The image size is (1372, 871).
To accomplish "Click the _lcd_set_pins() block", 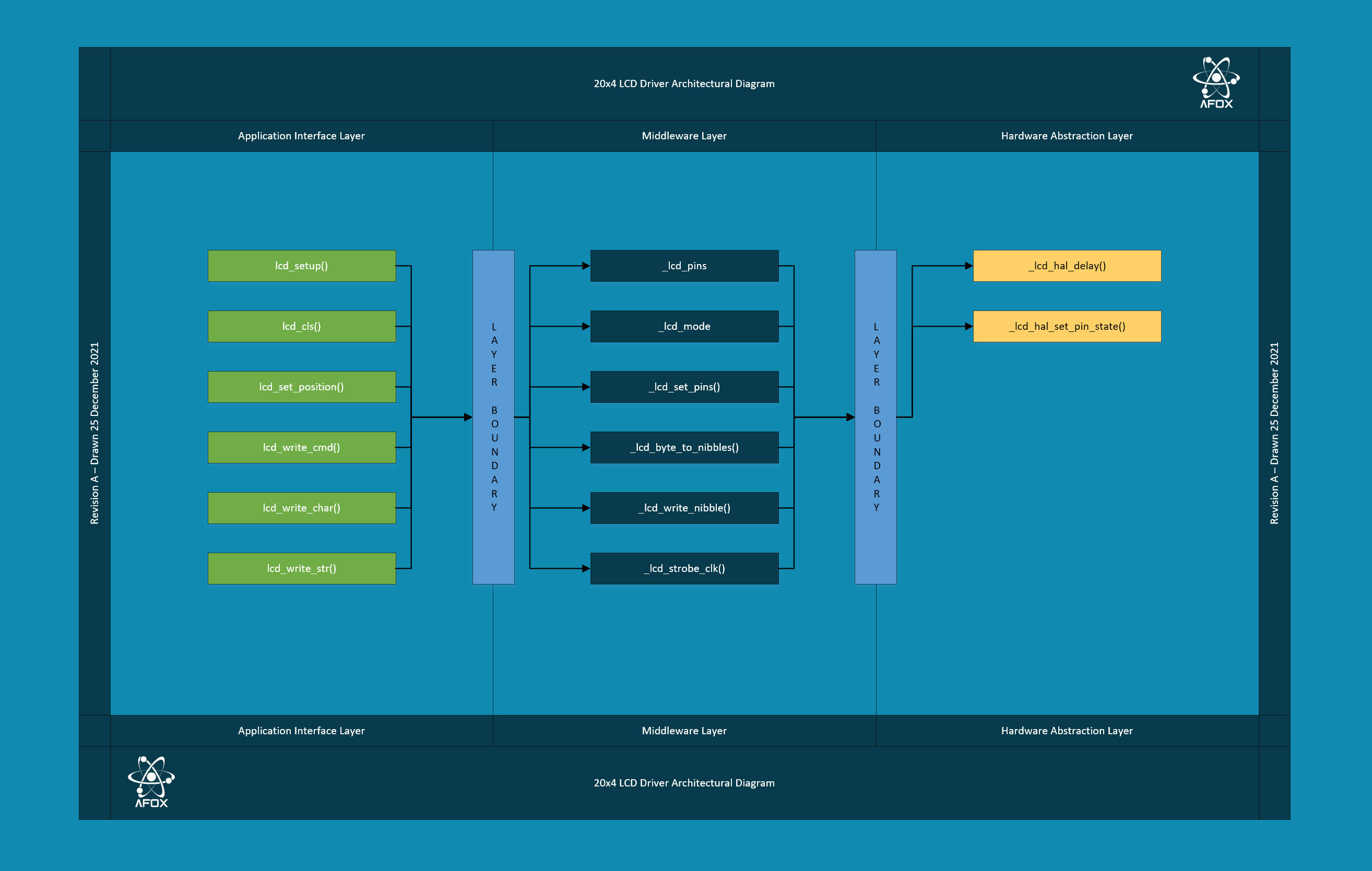I will click(x=684, y=387).
